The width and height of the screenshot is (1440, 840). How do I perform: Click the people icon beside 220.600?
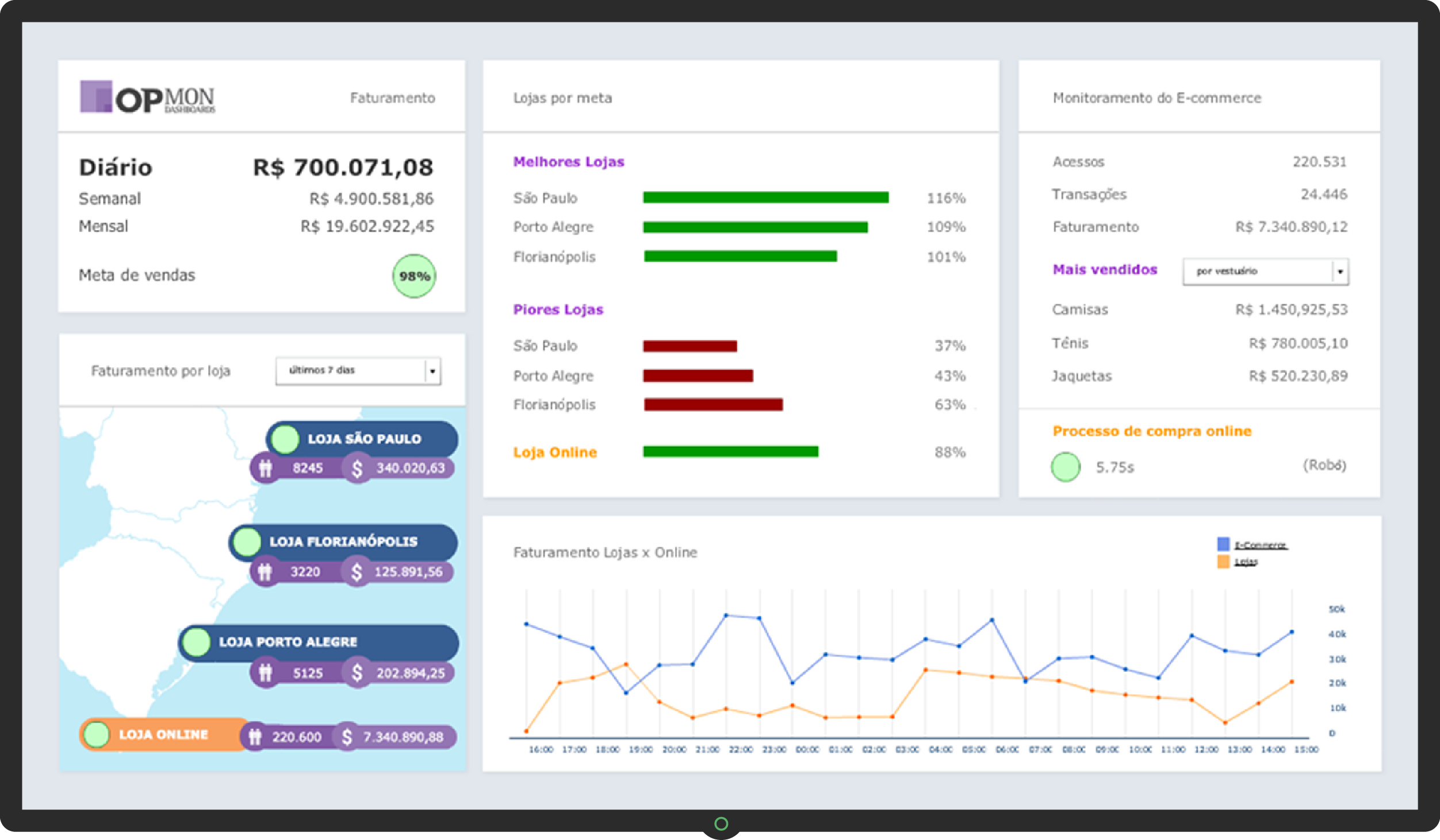255,737
